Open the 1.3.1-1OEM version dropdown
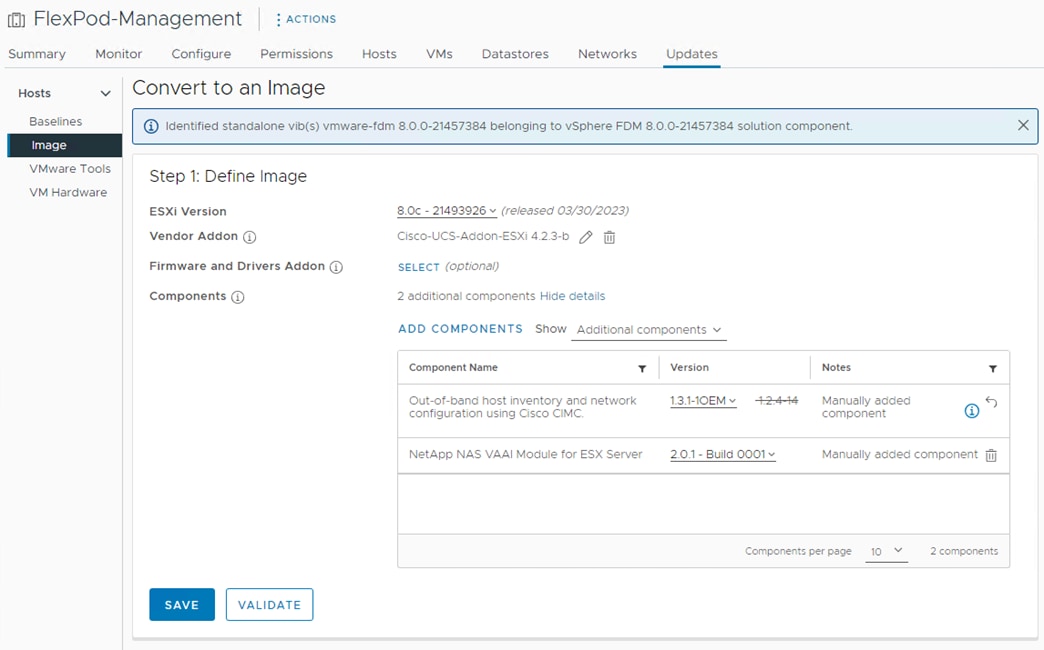Screen dimensions: 1044x650 tap(703, 401)
